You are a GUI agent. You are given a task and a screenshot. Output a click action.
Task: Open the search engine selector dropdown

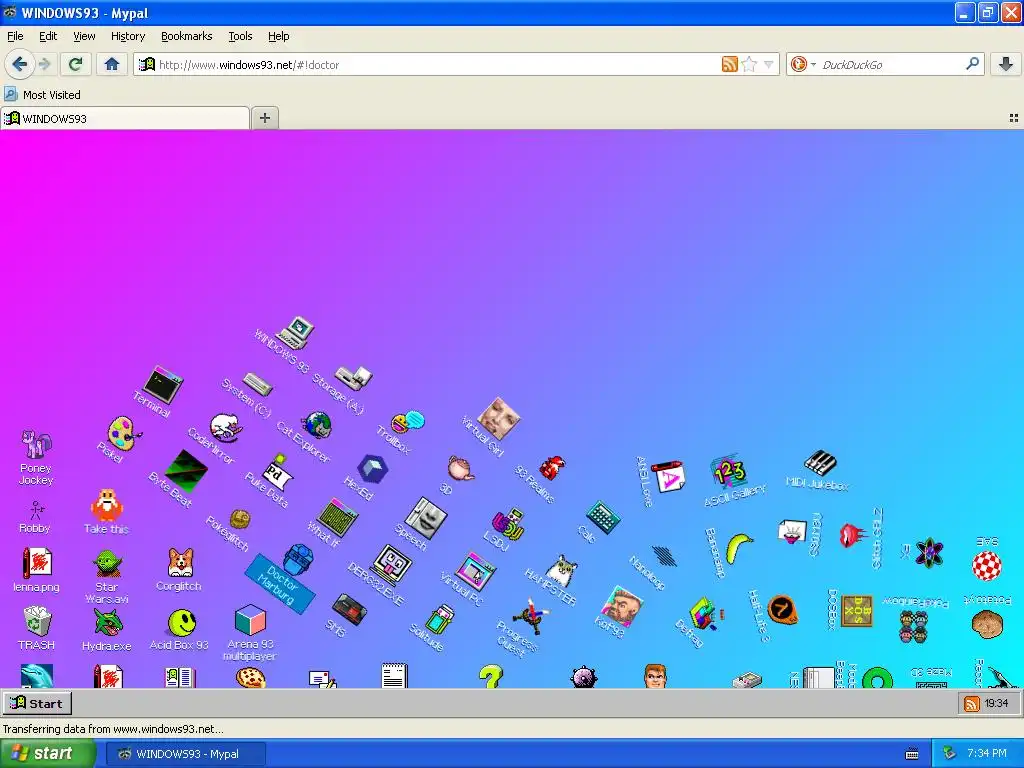coord(803,64)
